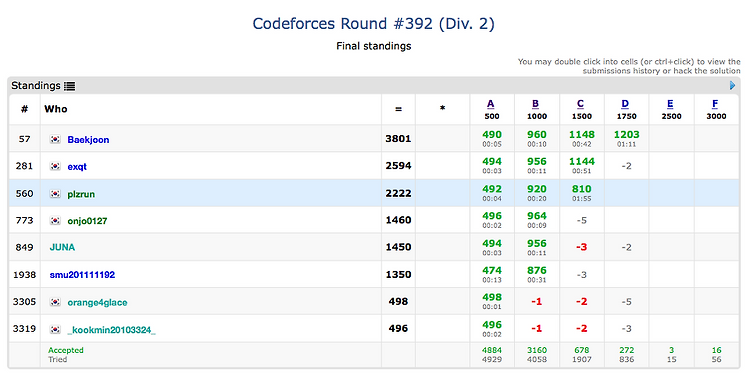This screenshot has width=750, height=377.
Task: Open plzrun's profile link
Action: [x=81, y=194]
